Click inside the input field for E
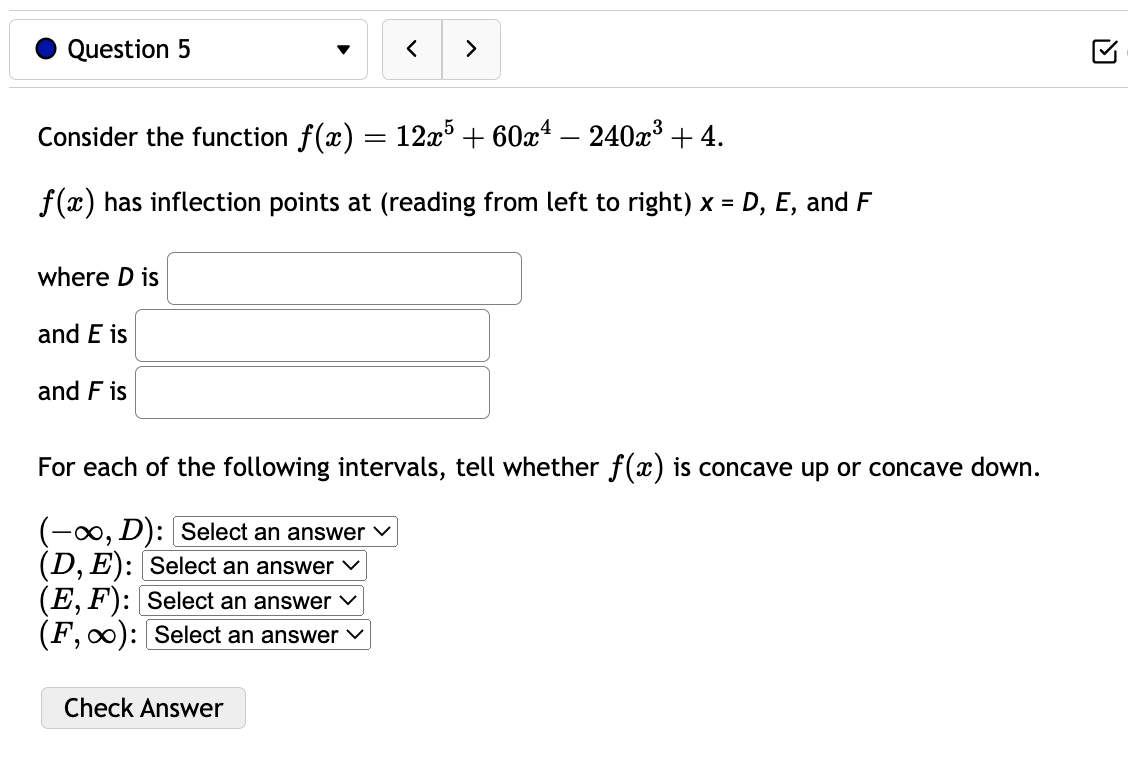Image resolution: width=1128 pixels, height=762 pixels. coord(312,335)
